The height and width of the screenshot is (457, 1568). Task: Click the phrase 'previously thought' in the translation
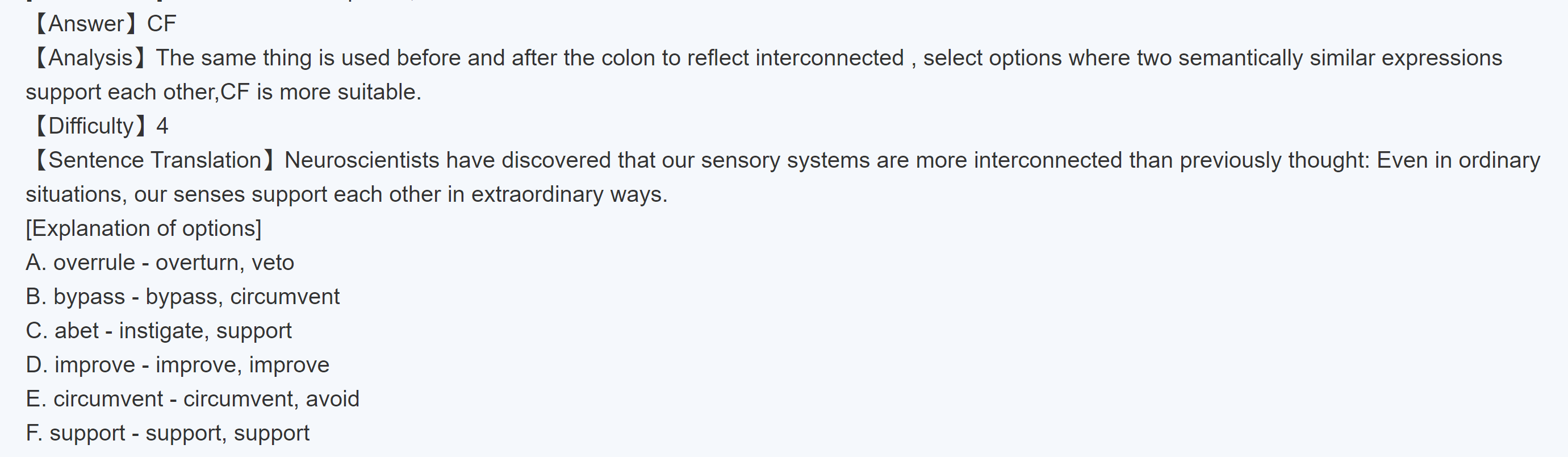1274,160
